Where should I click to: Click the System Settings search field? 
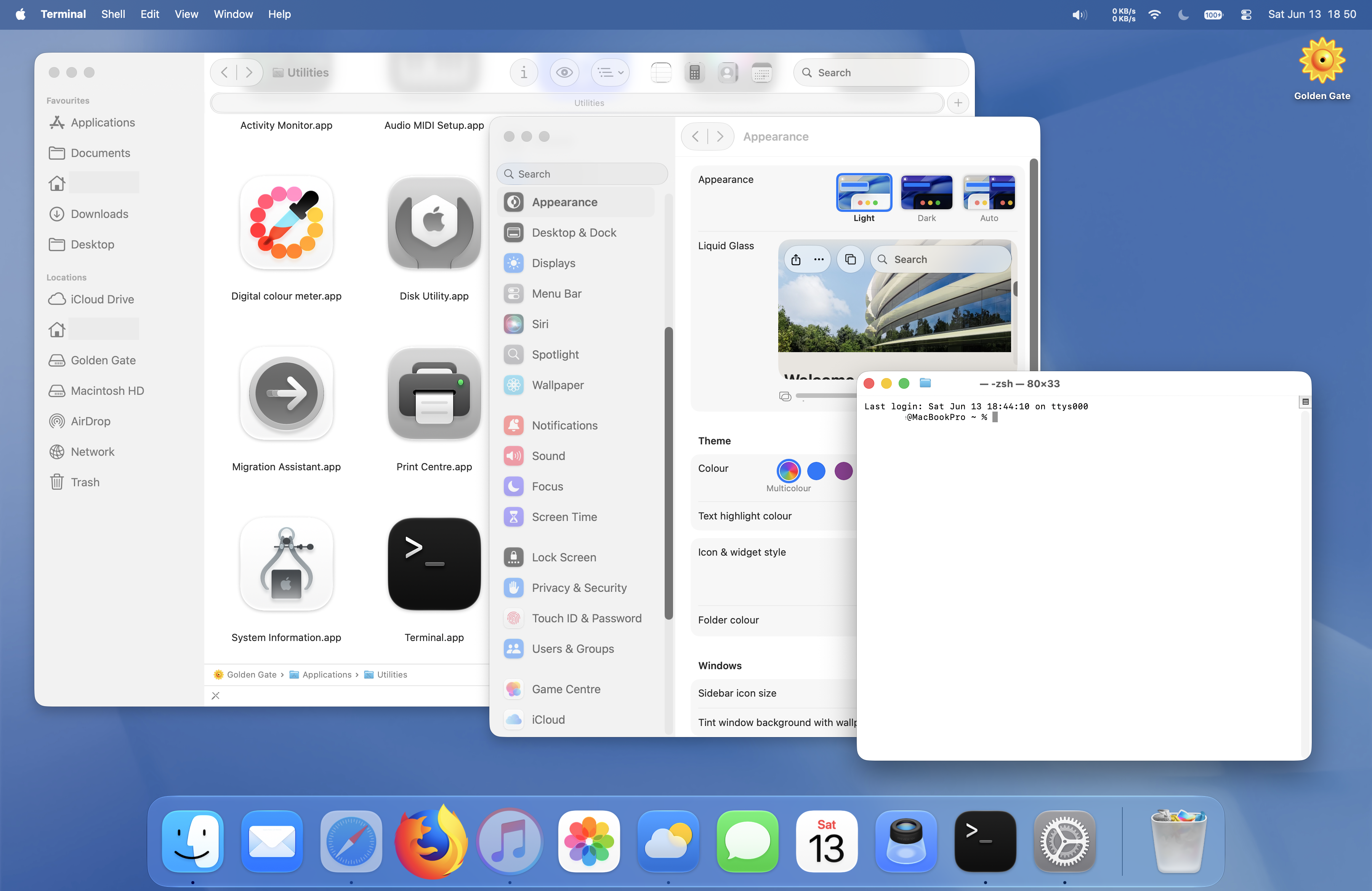582,173
